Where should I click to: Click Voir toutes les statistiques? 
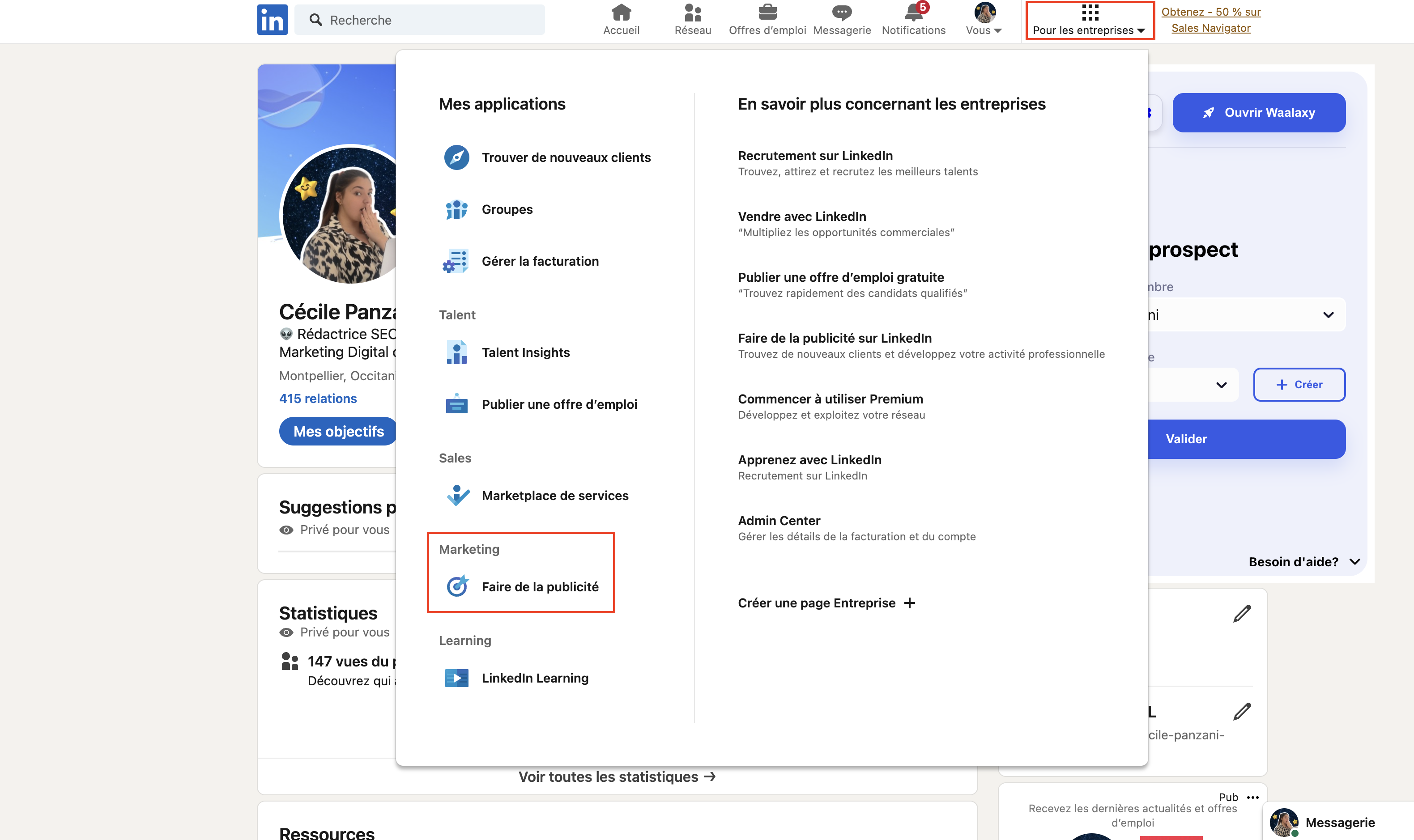[x=617, y=776]
